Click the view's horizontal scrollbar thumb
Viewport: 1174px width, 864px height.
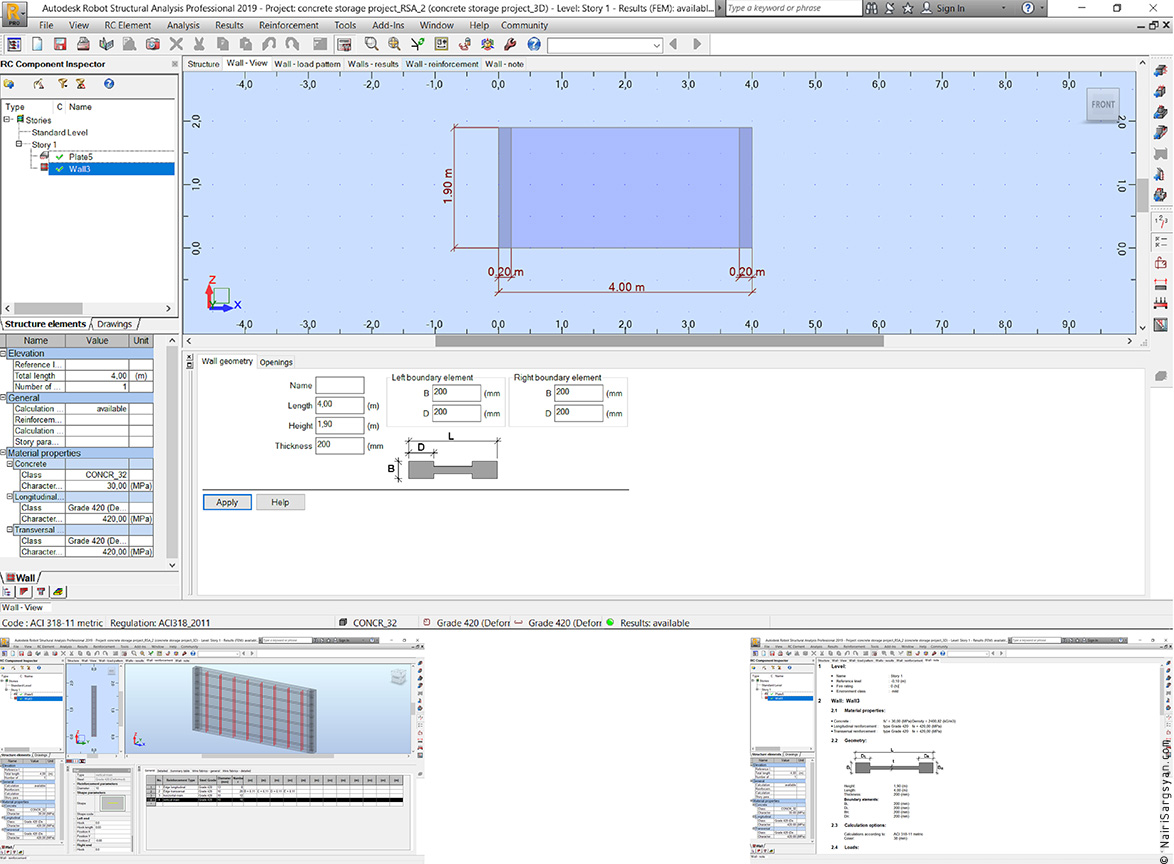[x=659, y=341]
